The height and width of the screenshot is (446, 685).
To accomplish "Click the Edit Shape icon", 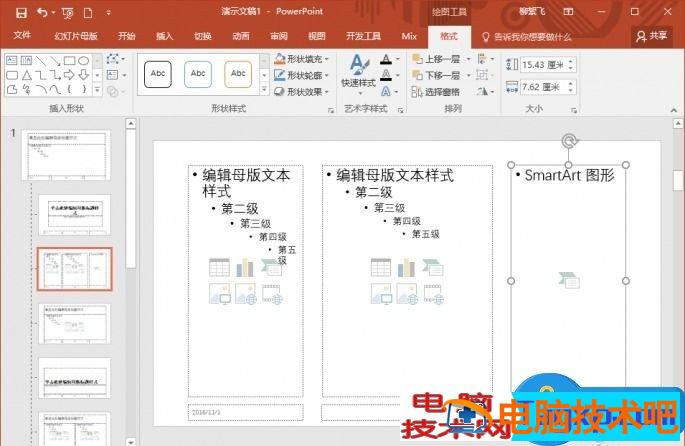I will coord(115,59).
